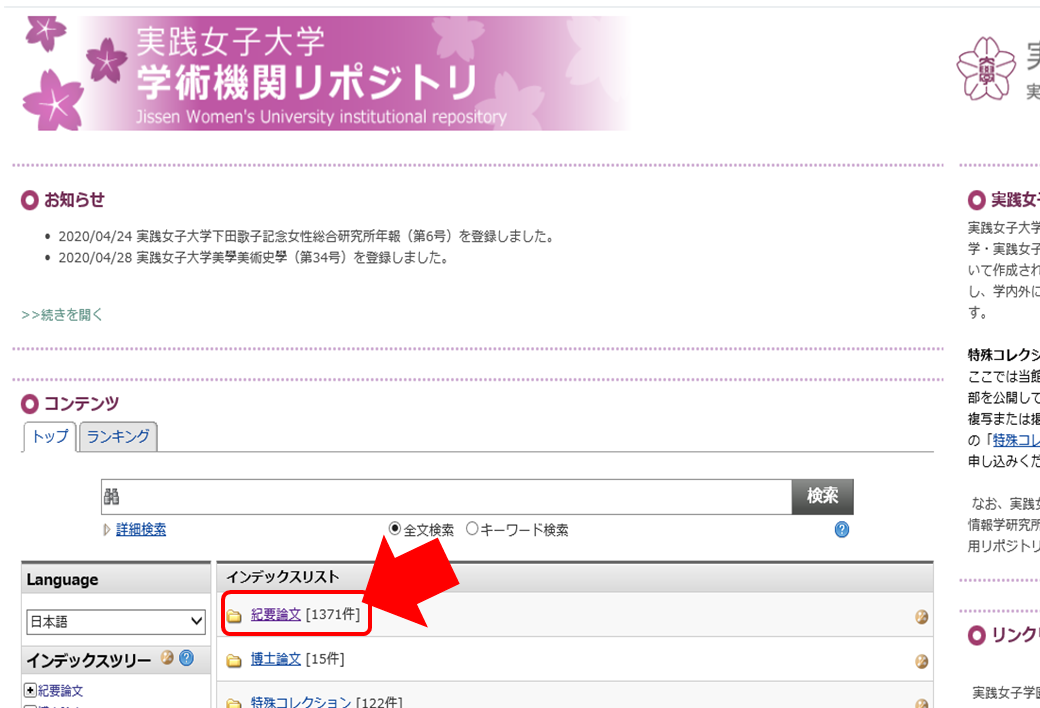Expand the 詳細検索 disclosure triangle

(107, 530)
